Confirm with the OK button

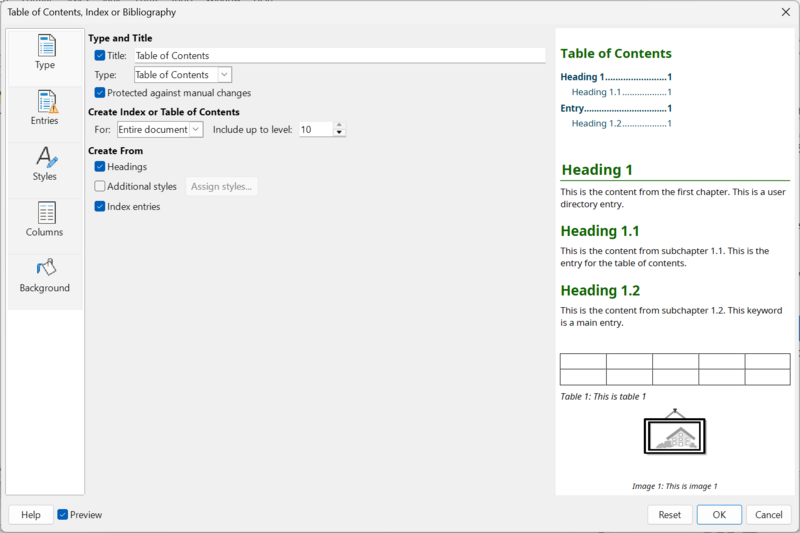(719, 515)
